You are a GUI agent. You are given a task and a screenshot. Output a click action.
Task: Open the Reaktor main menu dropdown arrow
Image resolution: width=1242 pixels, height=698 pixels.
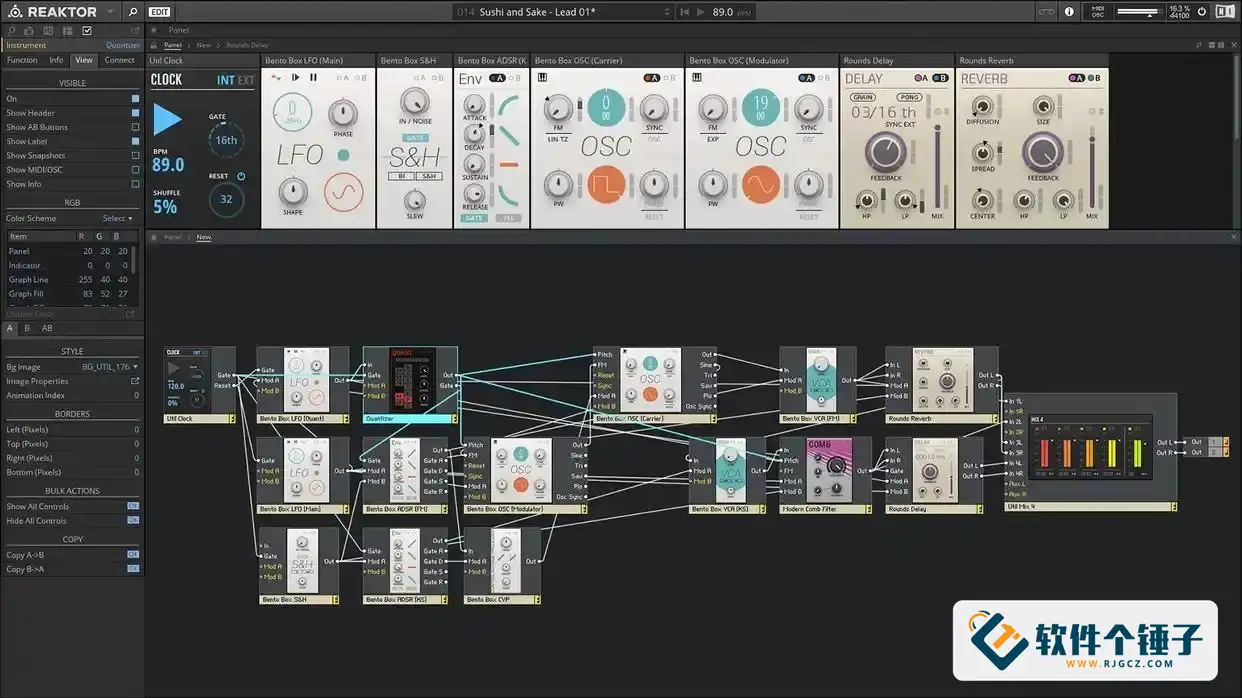[109, 12]
